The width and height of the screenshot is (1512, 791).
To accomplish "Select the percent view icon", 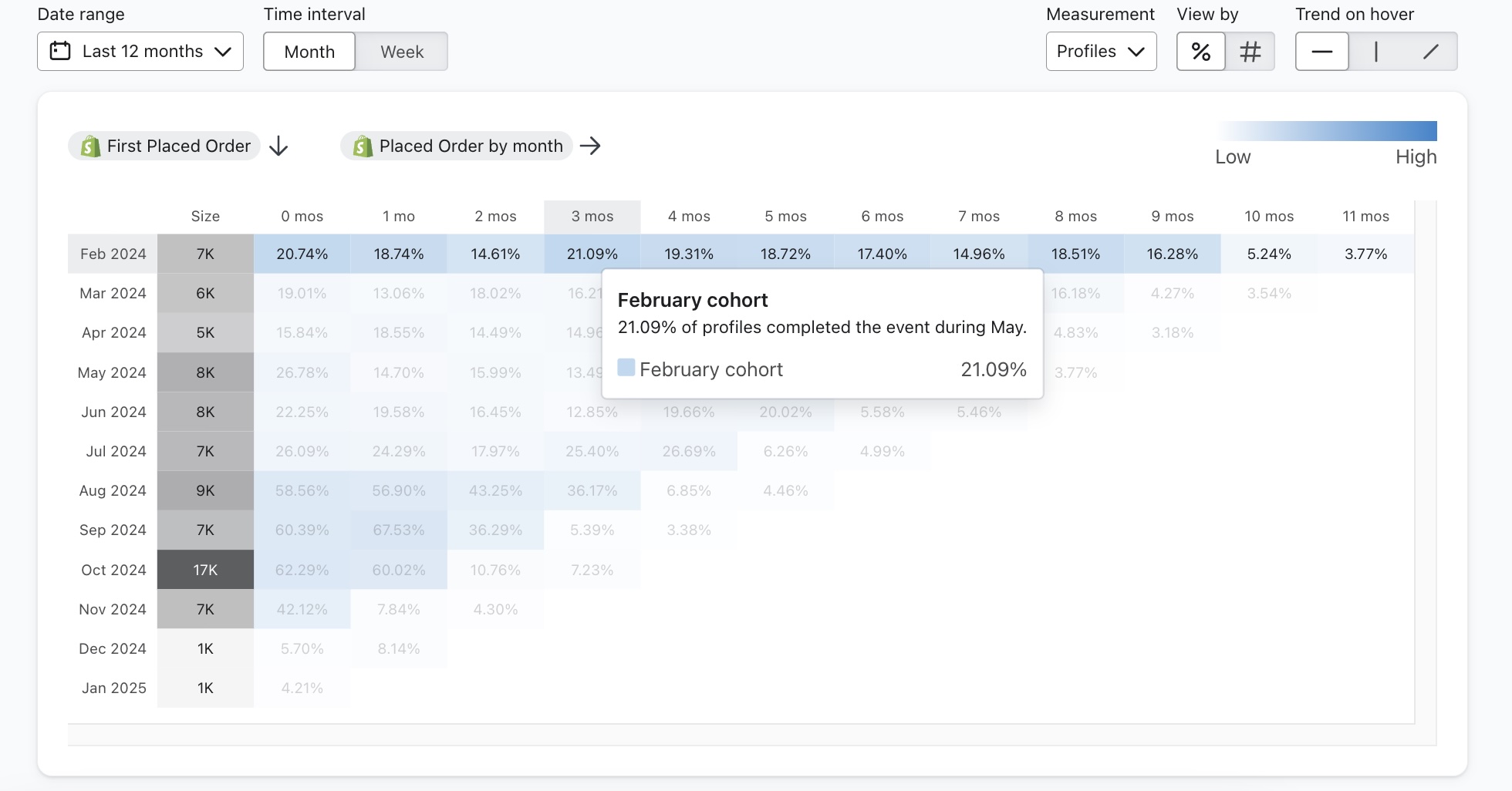I will pos(1200,52).
